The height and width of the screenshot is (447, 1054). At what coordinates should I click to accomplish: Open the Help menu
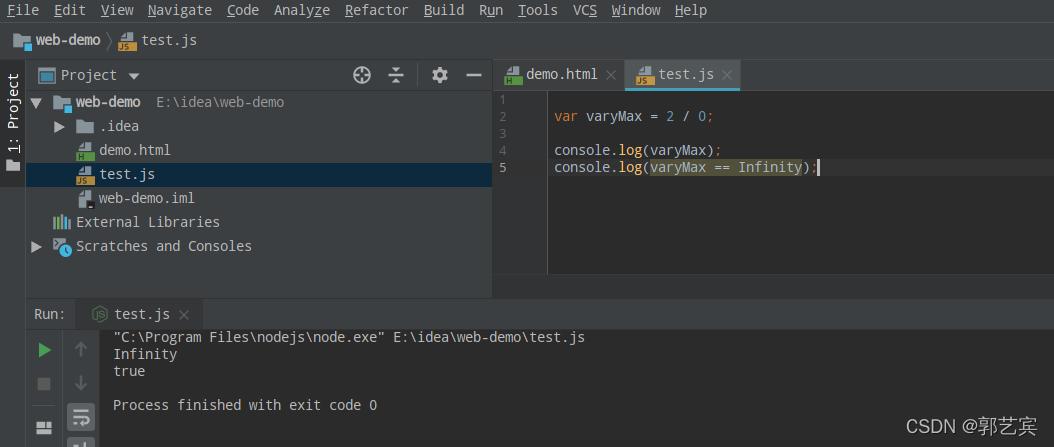coord(690,10)
